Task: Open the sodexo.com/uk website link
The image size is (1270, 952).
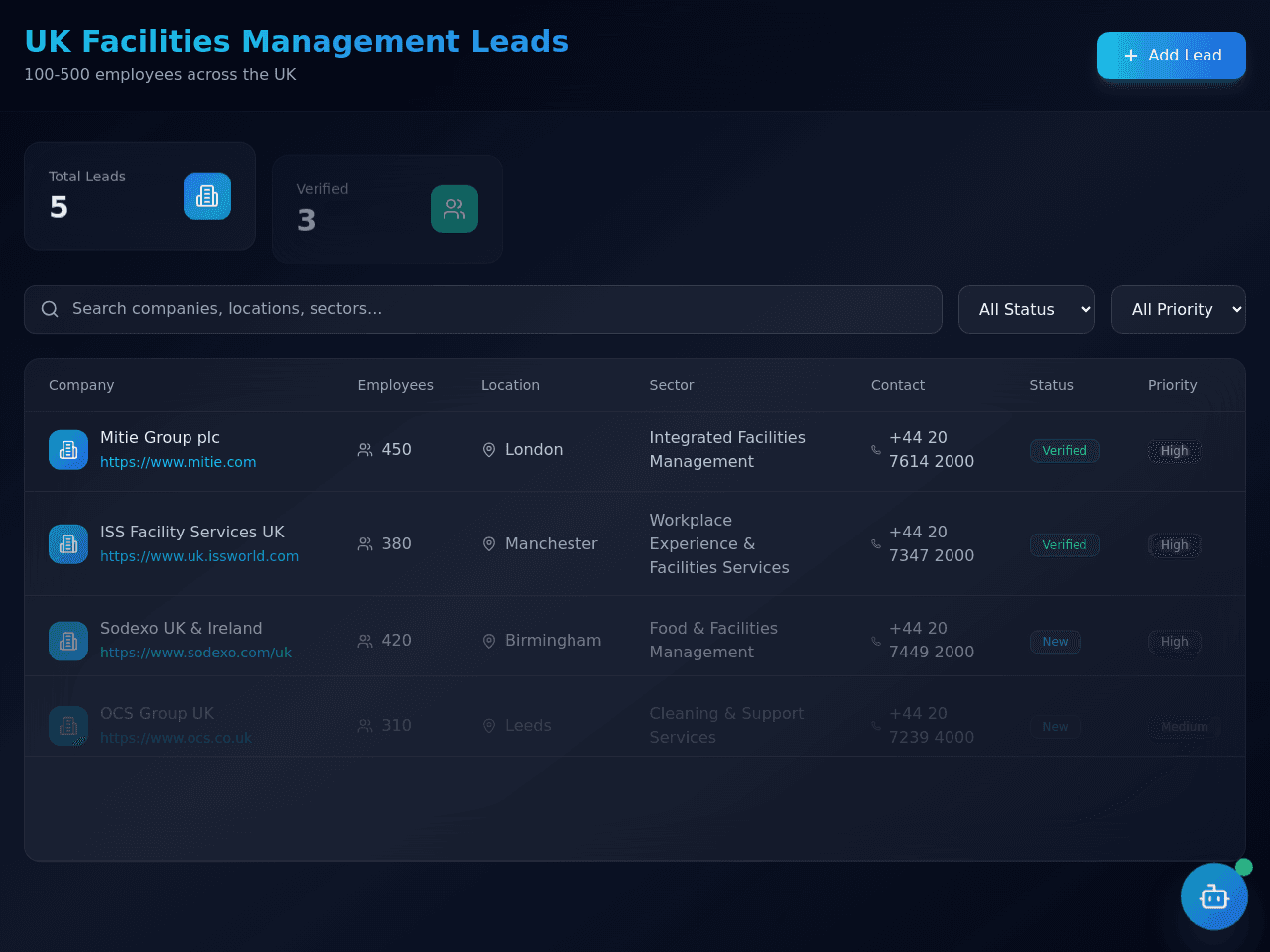Action: click(195, 653)
